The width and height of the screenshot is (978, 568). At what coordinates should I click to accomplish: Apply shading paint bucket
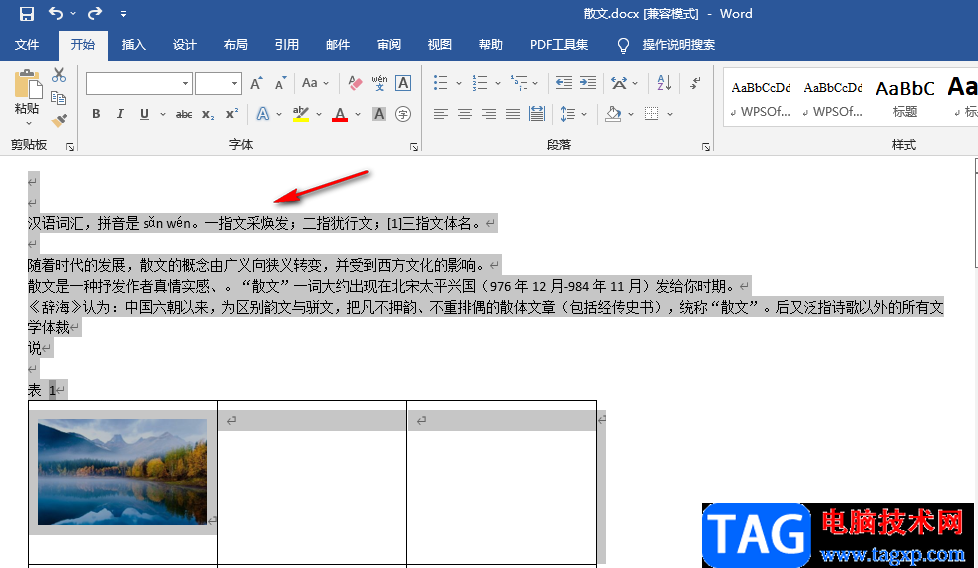pyautogui.click(x=613, y=114)
